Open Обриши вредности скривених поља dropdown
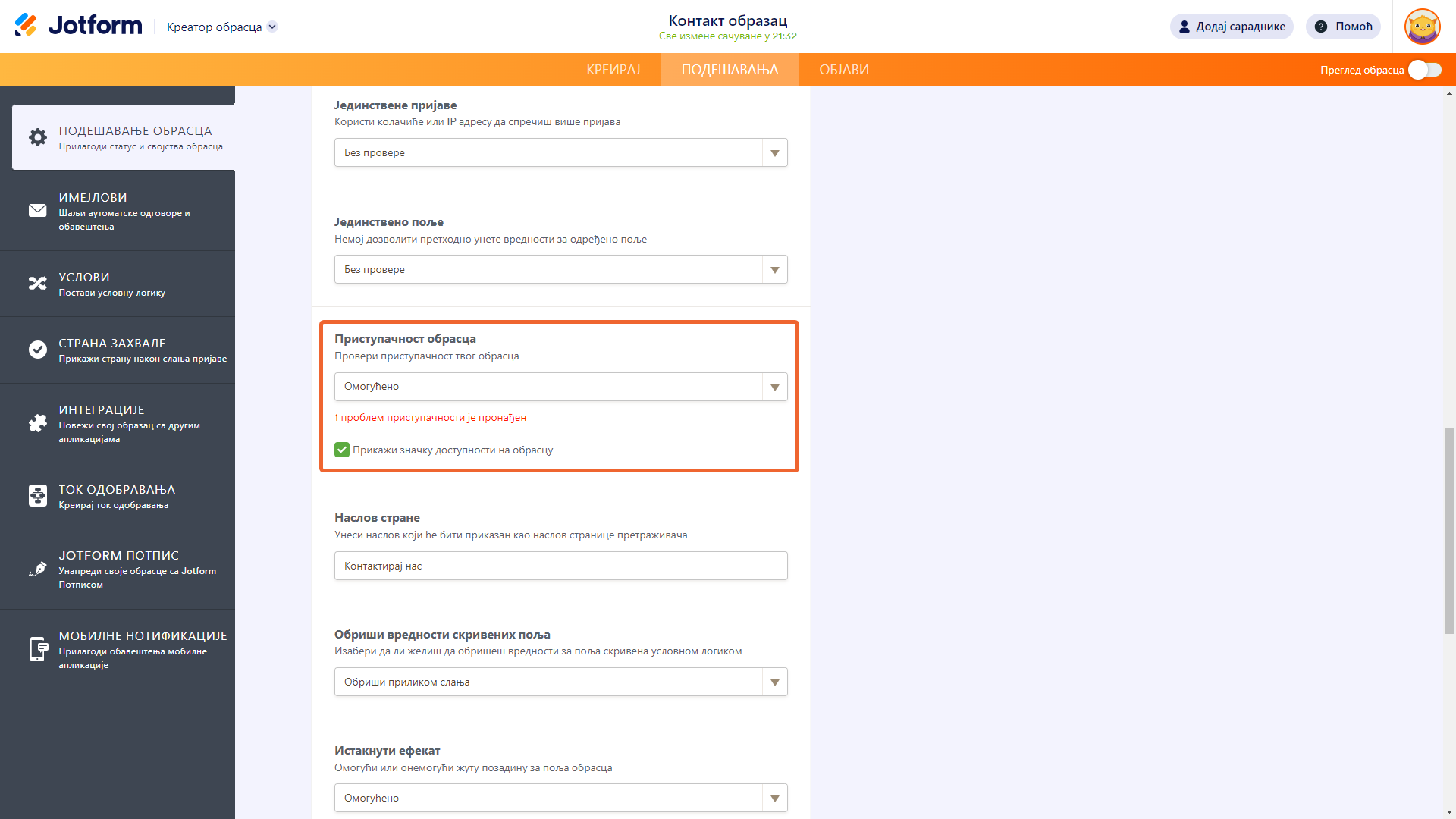The image size is (1456, 819). 560,682
